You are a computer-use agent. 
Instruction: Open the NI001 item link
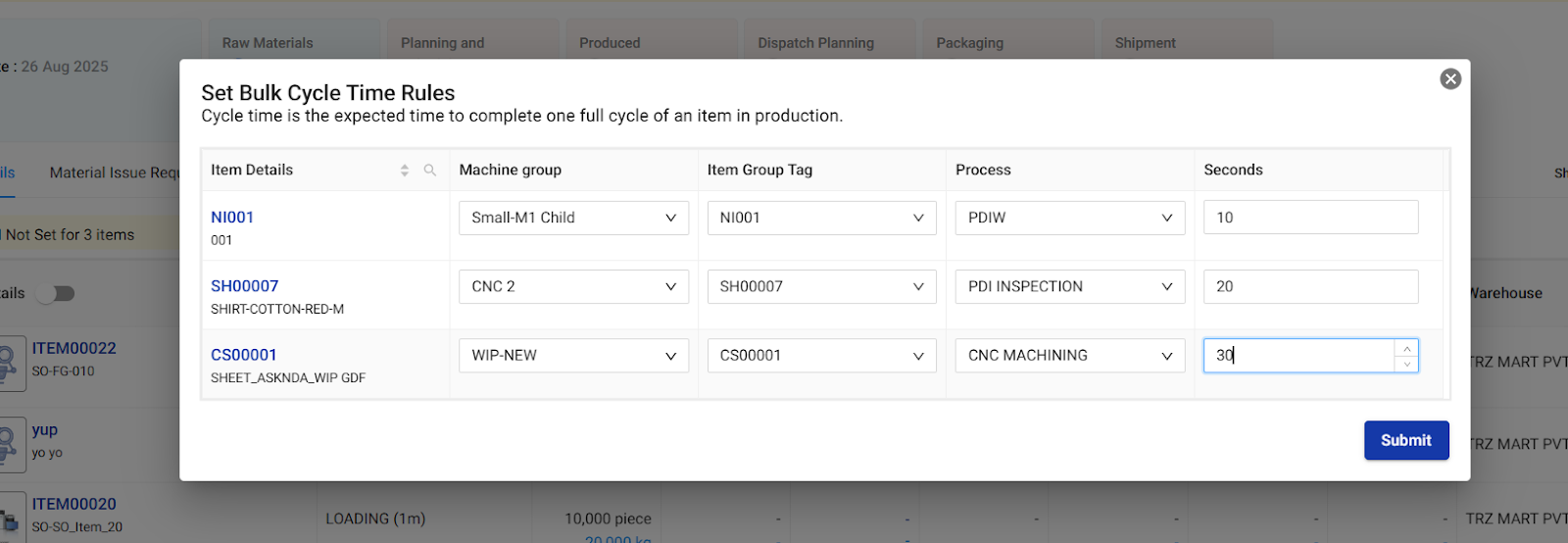tap(232, 218)
